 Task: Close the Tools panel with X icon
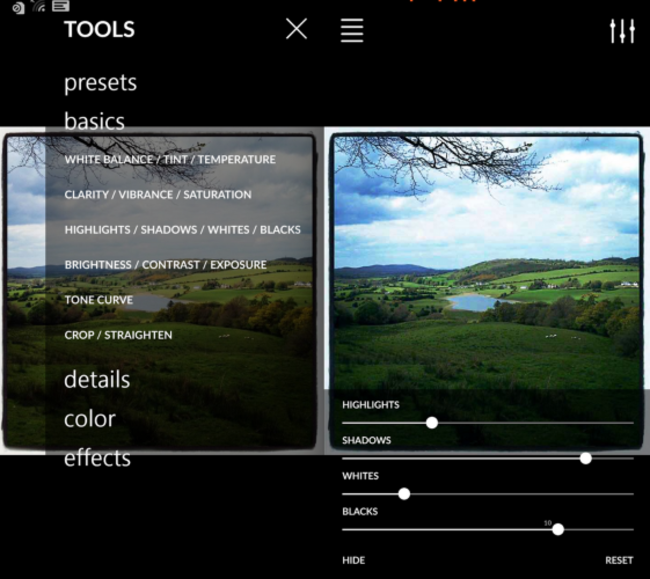click(x=296, y=29)
